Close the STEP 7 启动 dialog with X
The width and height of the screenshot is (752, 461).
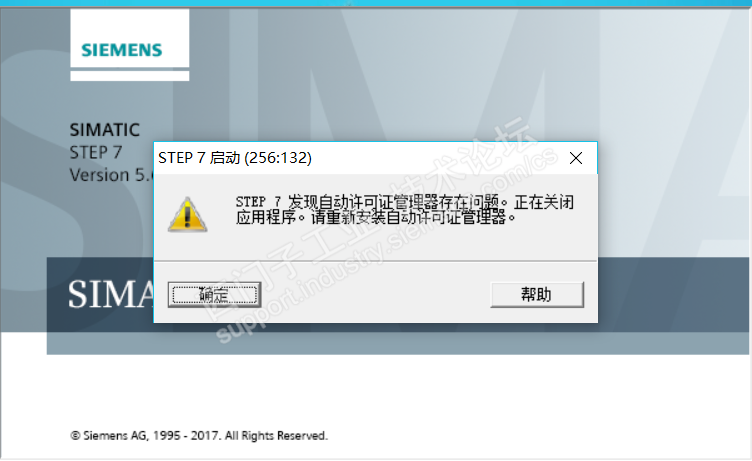click(x=576, y=158)
